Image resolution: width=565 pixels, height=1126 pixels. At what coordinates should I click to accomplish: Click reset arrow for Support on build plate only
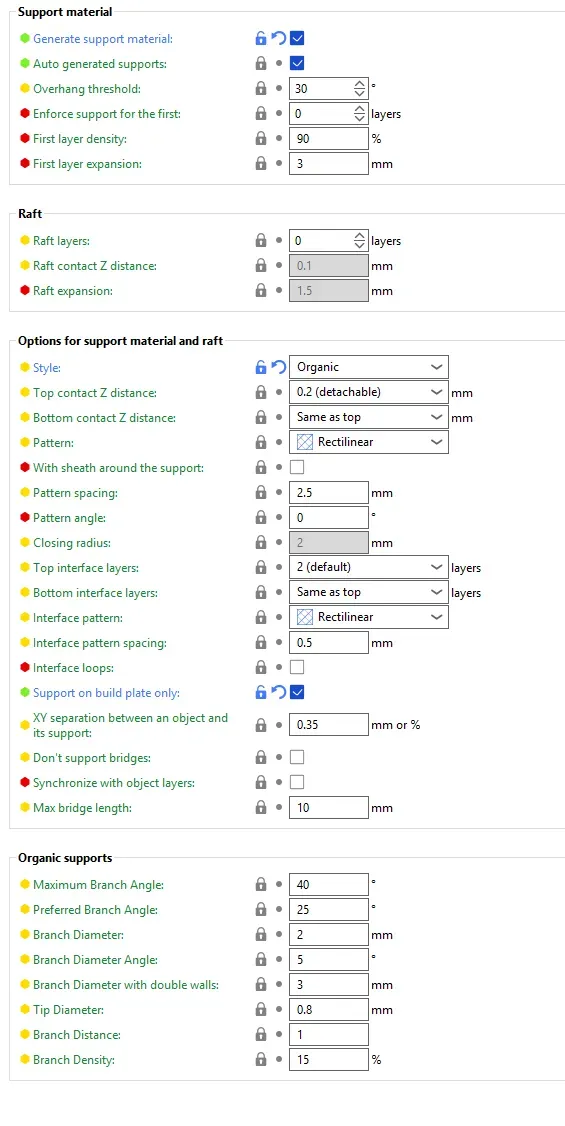click(279, 692)
